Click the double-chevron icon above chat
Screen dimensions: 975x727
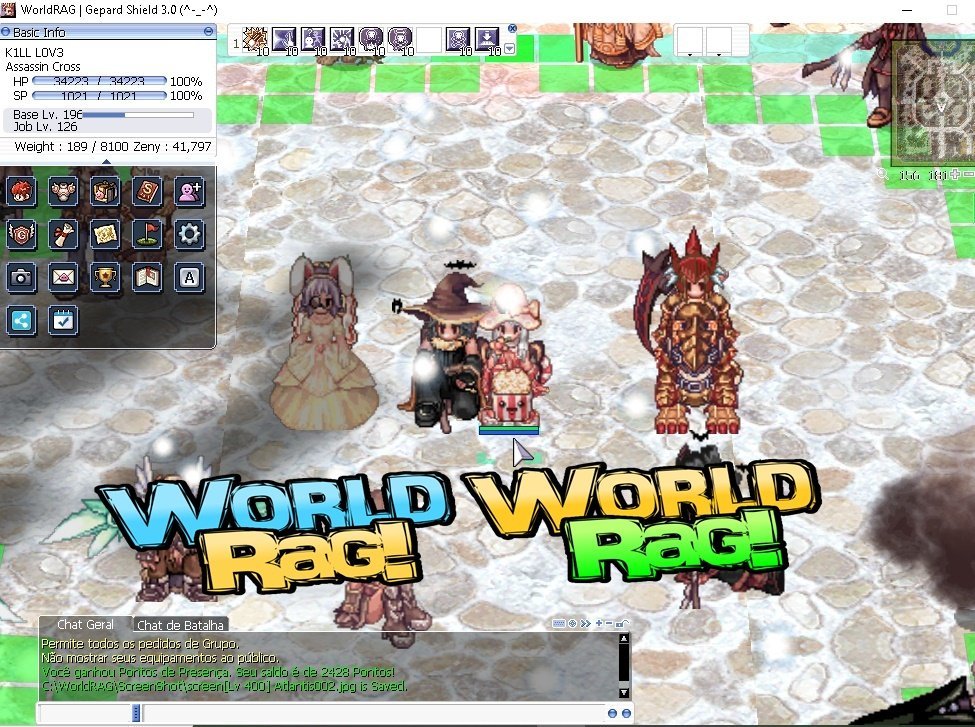pyautogui.click(x=585, y=623)
